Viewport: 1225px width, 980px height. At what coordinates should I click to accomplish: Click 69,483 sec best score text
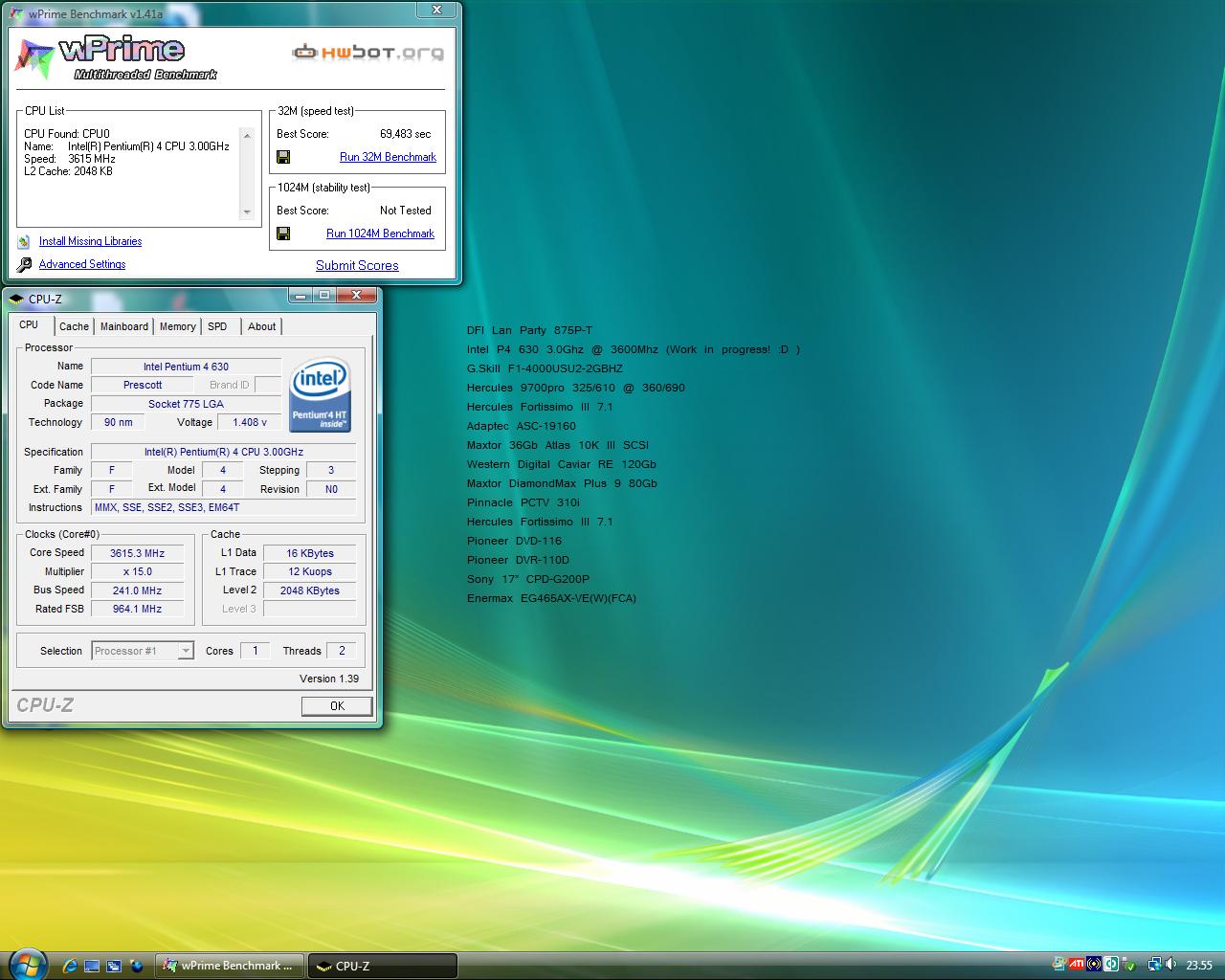pyautogui.click(x=405, y=134)
